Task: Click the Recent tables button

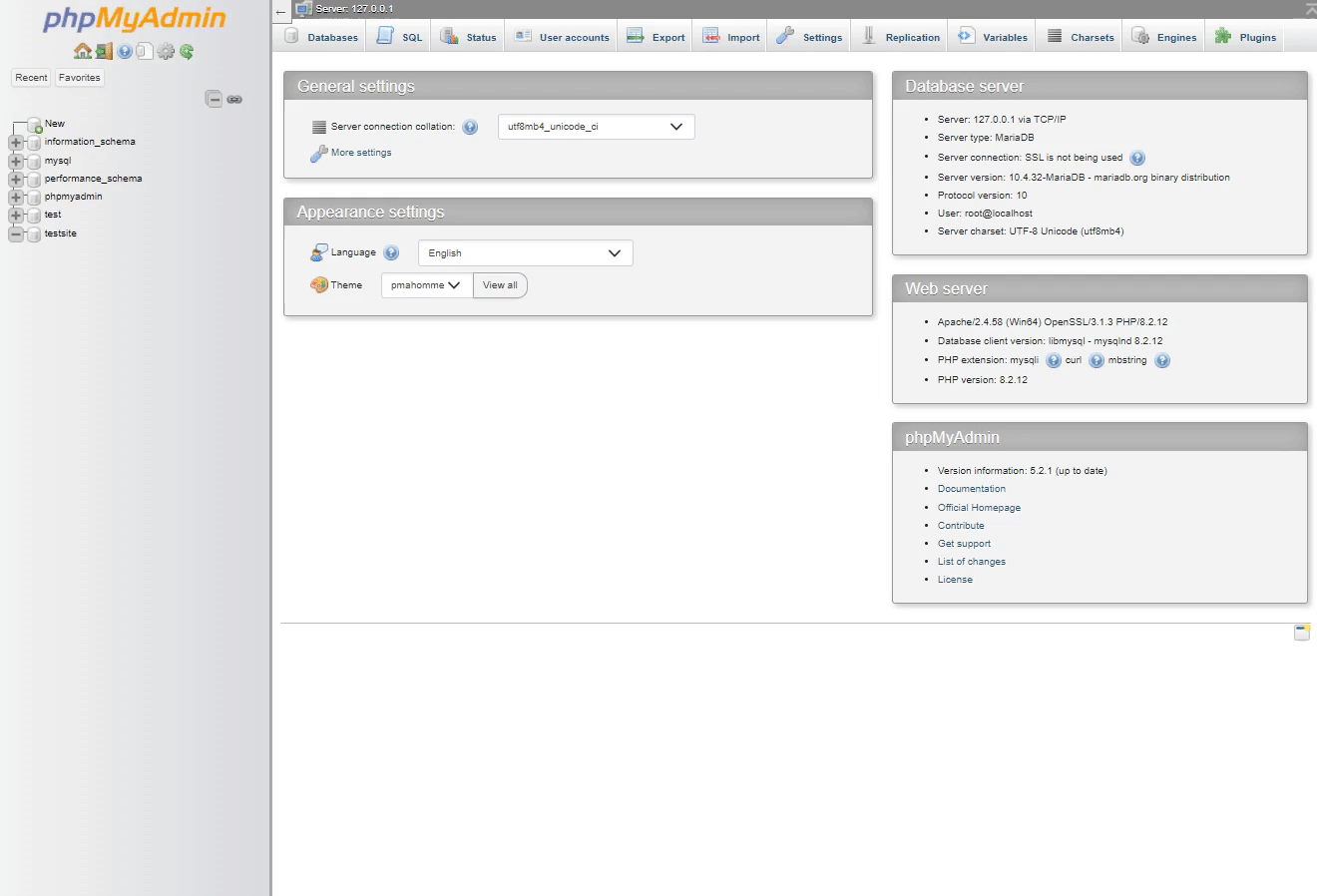Action: [31, 78]
